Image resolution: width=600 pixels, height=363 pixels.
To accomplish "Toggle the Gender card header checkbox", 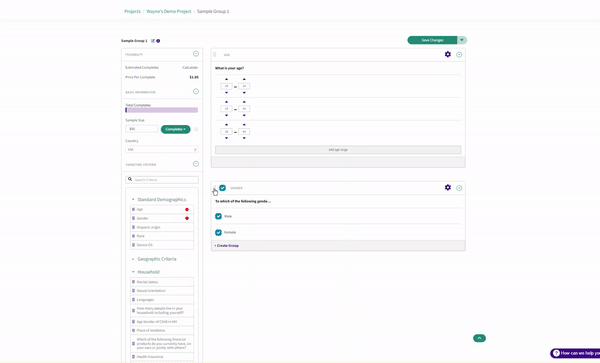I will pyautogui.click(x=222, y=188).
